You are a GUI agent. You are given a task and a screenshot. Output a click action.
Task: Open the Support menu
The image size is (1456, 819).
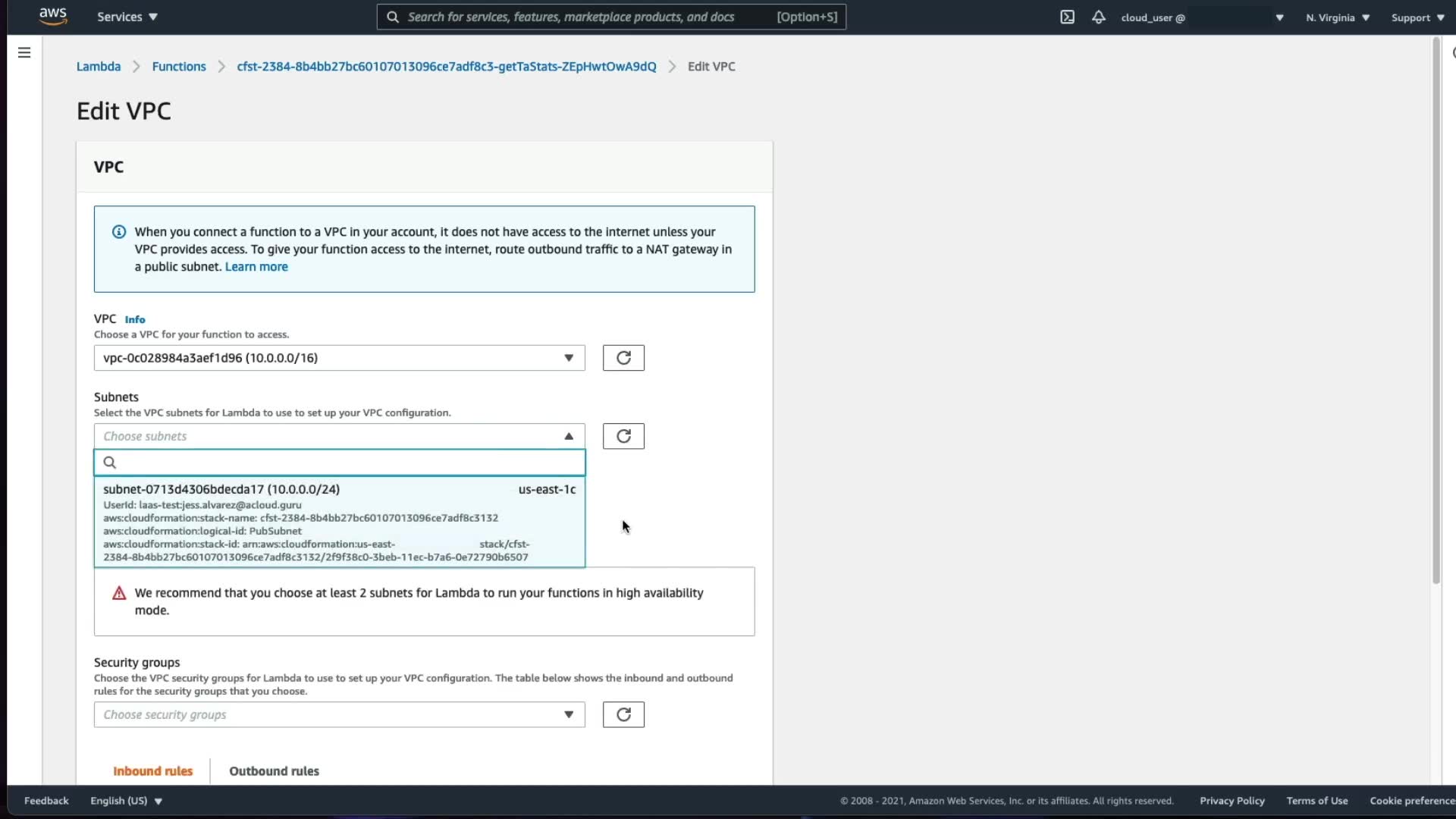click(1417, 17)
